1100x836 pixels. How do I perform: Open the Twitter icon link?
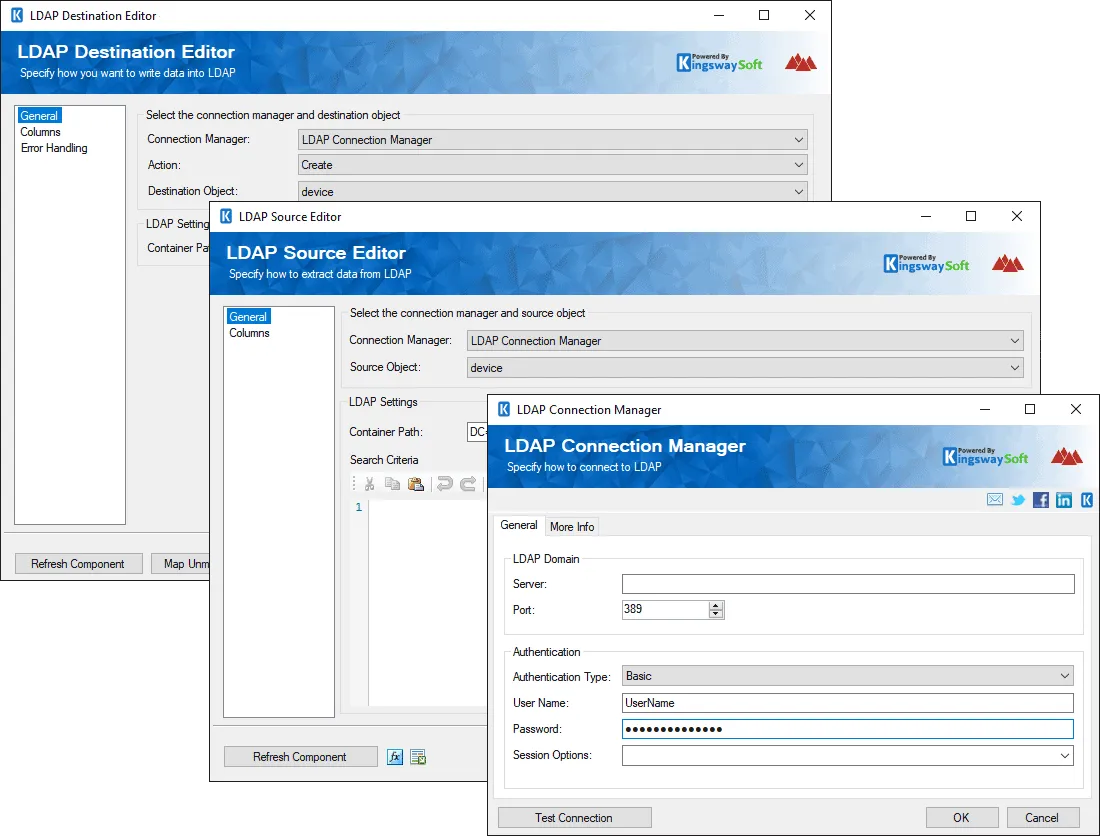pyautogui.click(x=1018, y=499)
